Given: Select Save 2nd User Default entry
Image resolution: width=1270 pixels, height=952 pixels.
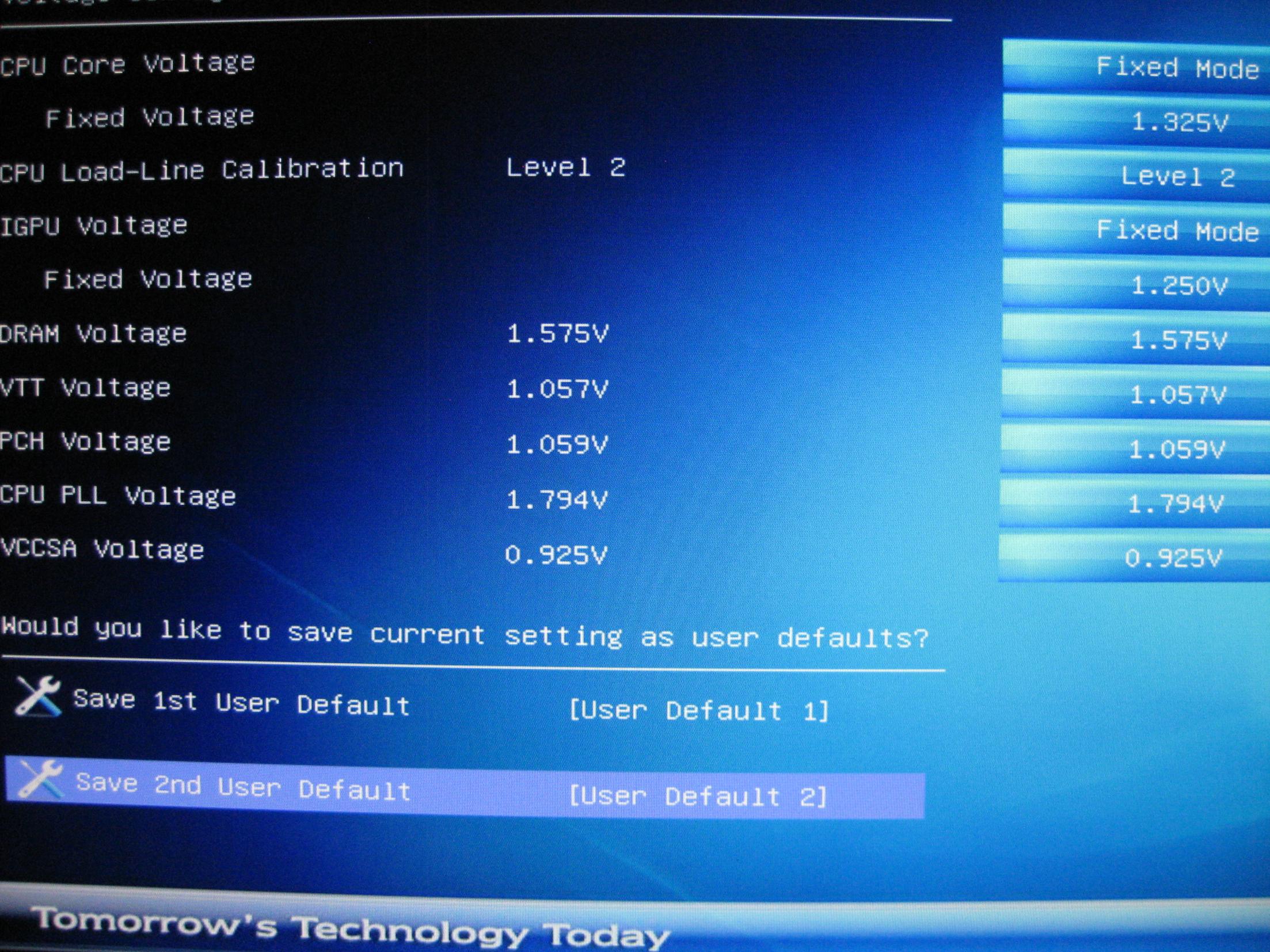Looking at the screenshot, I should coord(243,786).
